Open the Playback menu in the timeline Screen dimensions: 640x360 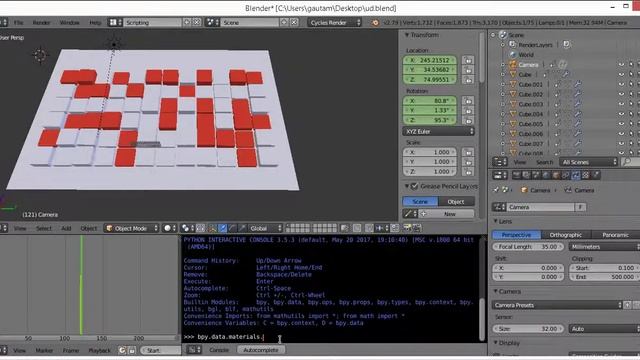tap(99, 350)
